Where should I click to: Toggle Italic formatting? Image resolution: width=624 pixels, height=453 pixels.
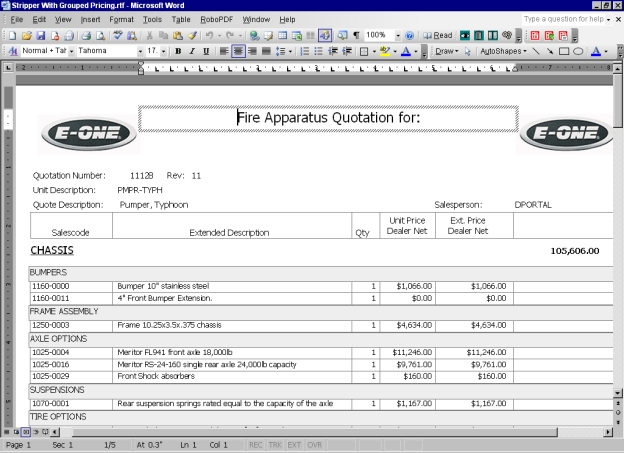[192, 51]
